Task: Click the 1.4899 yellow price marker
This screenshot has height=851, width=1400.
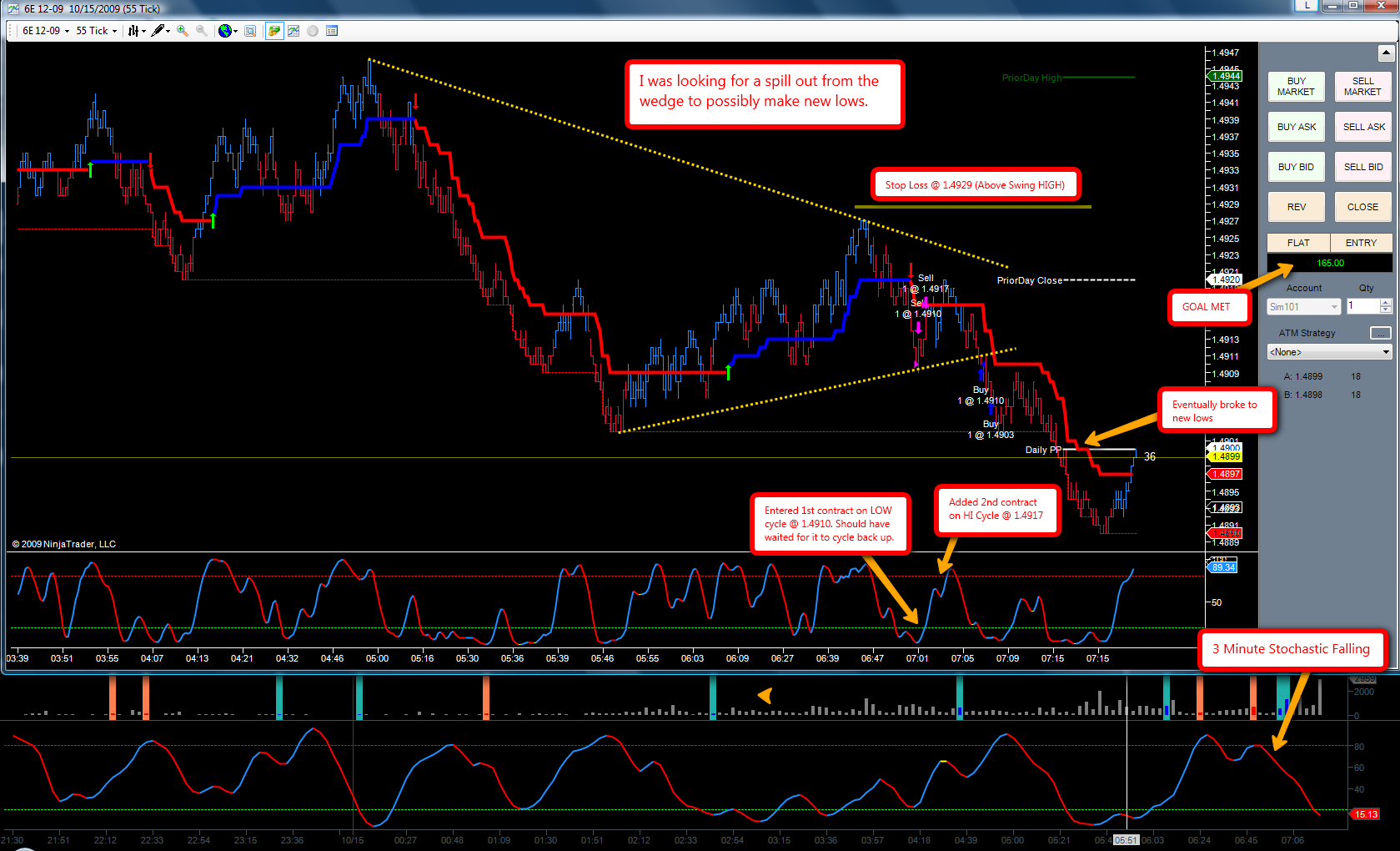Action: coord(1225,456)
